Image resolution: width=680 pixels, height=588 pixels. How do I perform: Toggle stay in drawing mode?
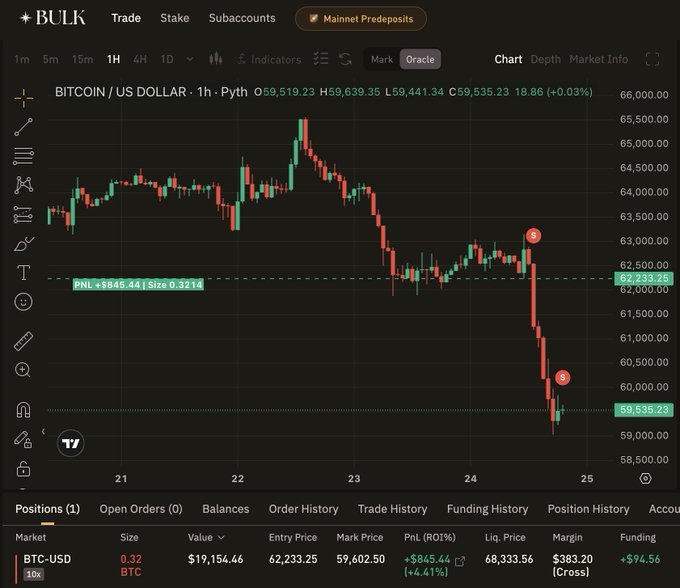(23, 440)
